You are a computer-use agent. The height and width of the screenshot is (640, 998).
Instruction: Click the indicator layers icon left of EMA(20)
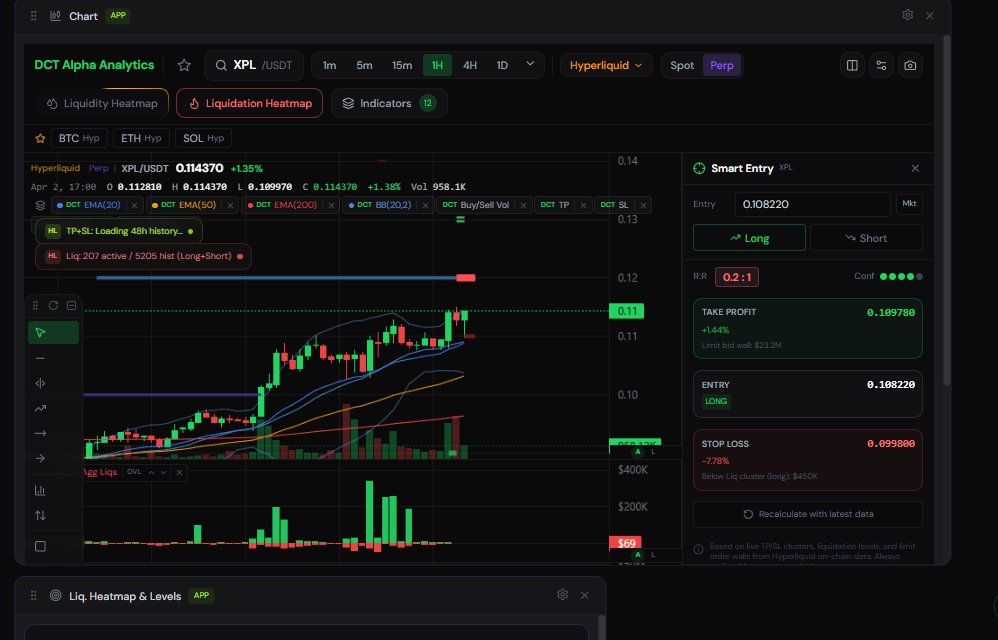point(41,205)
